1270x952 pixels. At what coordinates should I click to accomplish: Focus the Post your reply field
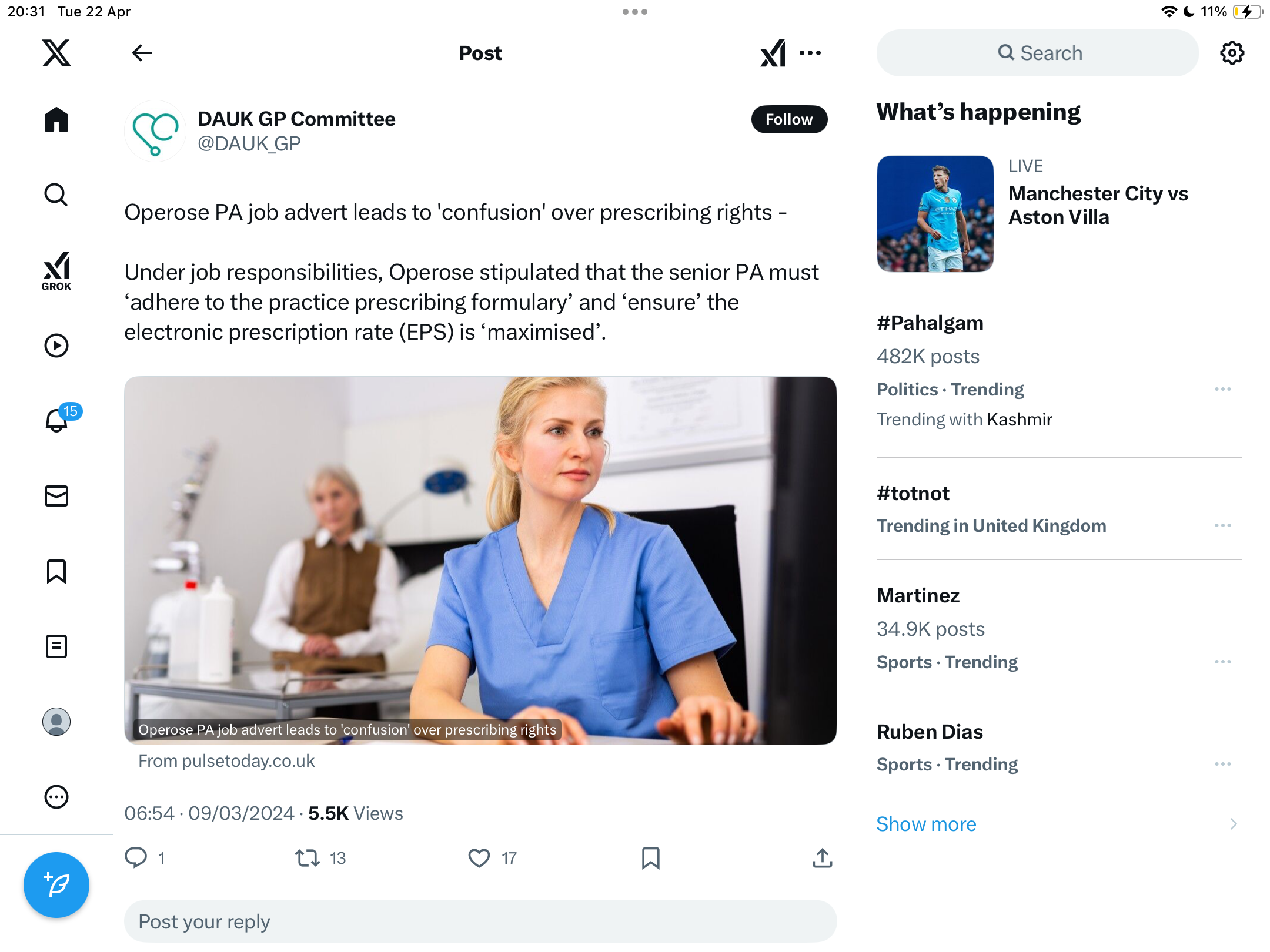[480, 921]
